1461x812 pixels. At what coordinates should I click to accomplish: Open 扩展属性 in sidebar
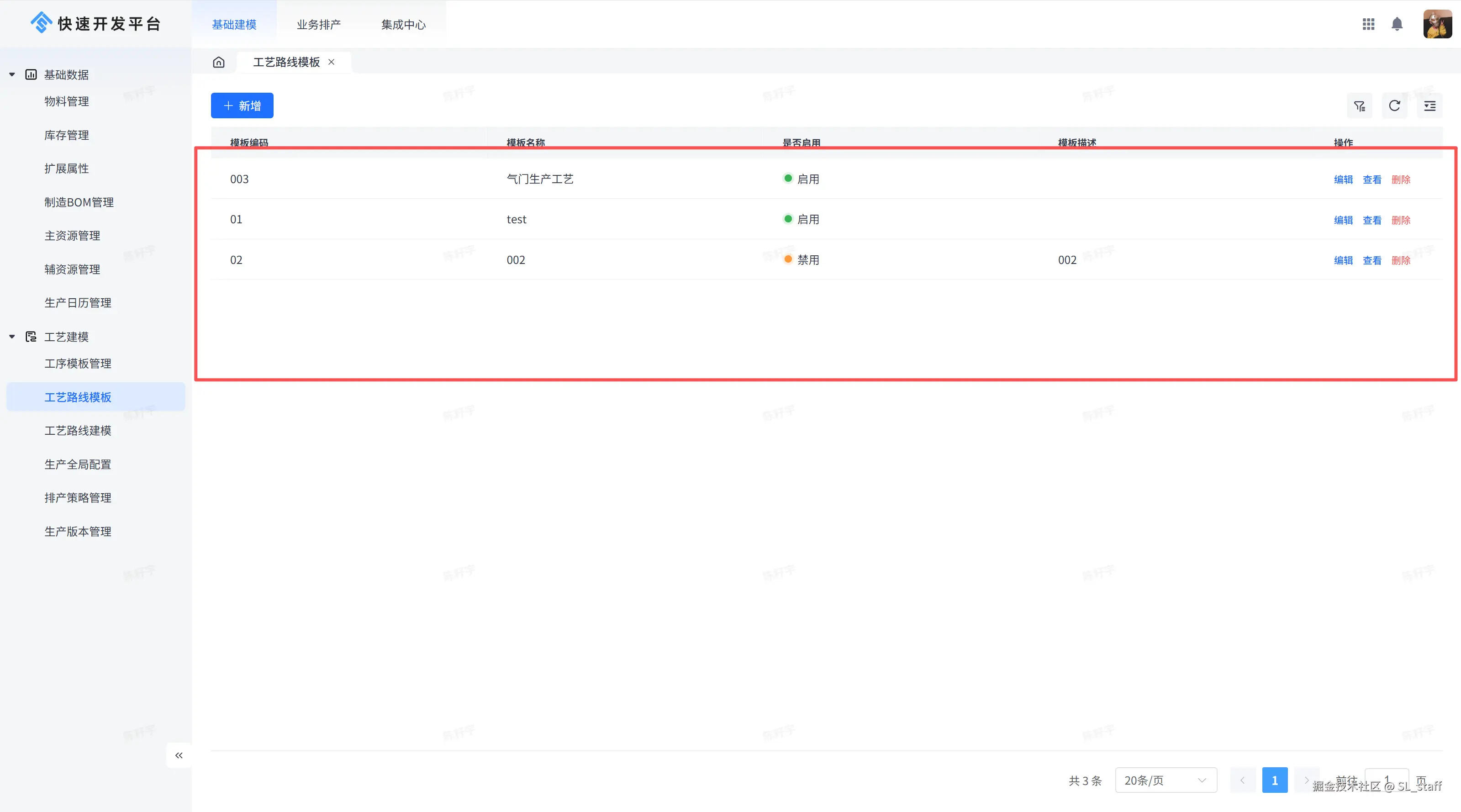(67, 169)
